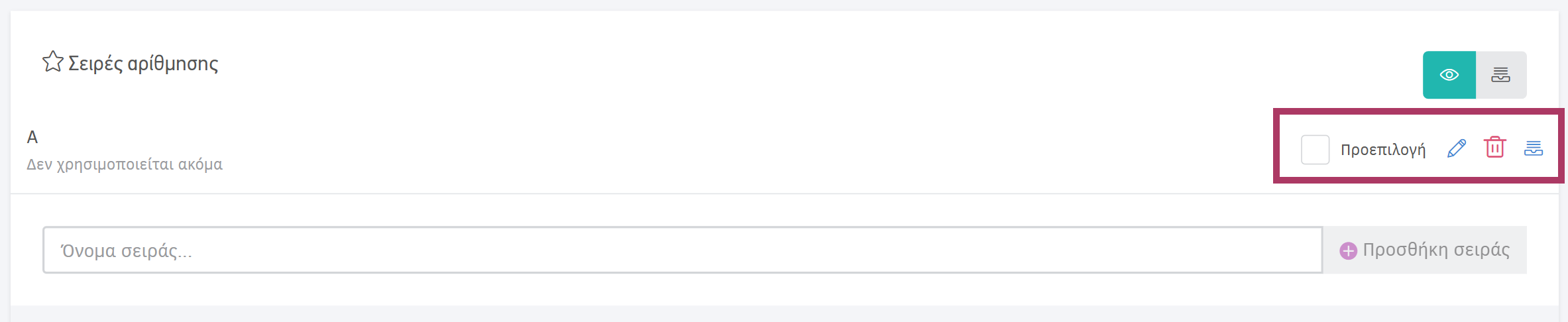Click the Σειρές αρίθμησης heading

[143, 64]
